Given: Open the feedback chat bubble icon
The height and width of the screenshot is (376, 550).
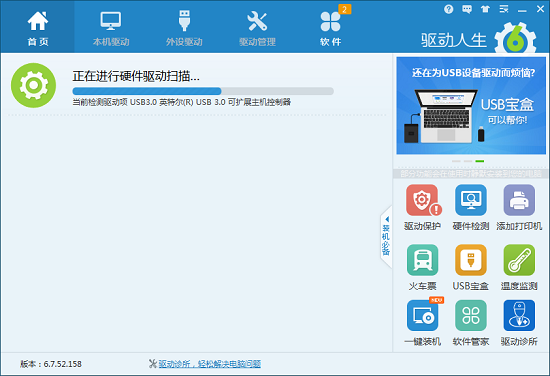Looking at the screenshot, I should pyautogui.click(x=467, y=9).
